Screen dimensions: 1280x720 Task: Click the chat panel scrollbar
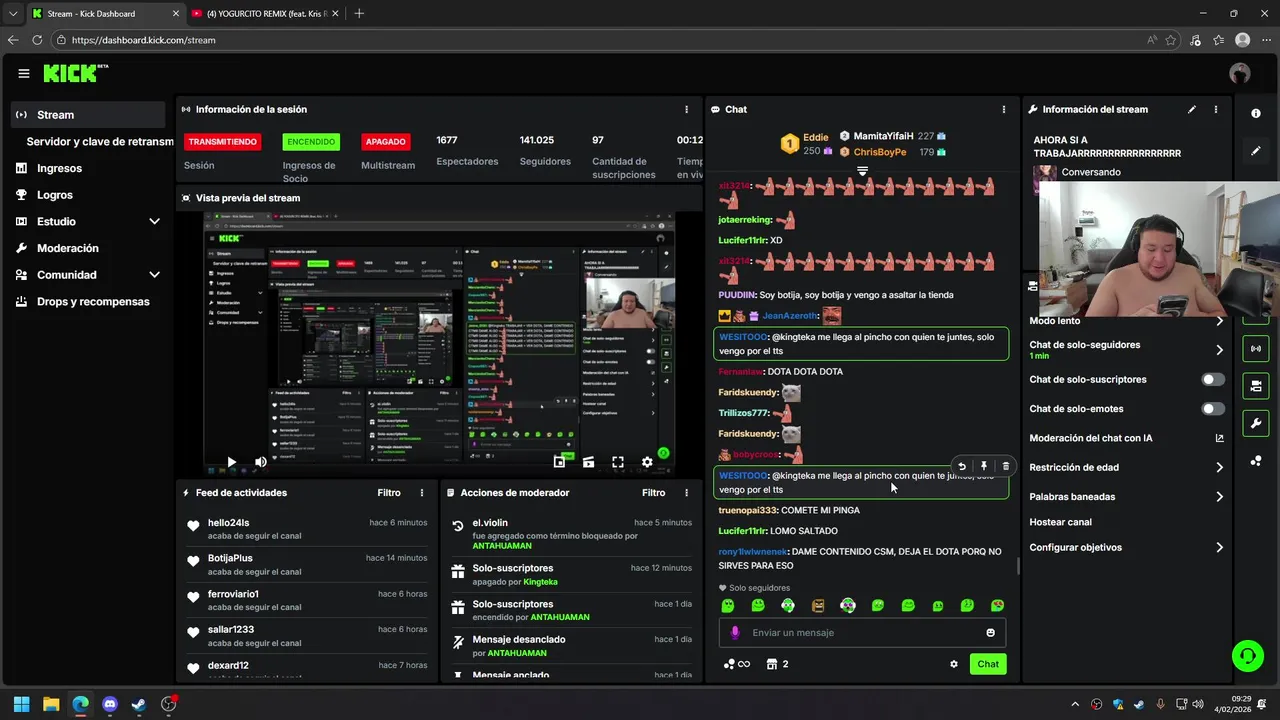coord(1018,566)
